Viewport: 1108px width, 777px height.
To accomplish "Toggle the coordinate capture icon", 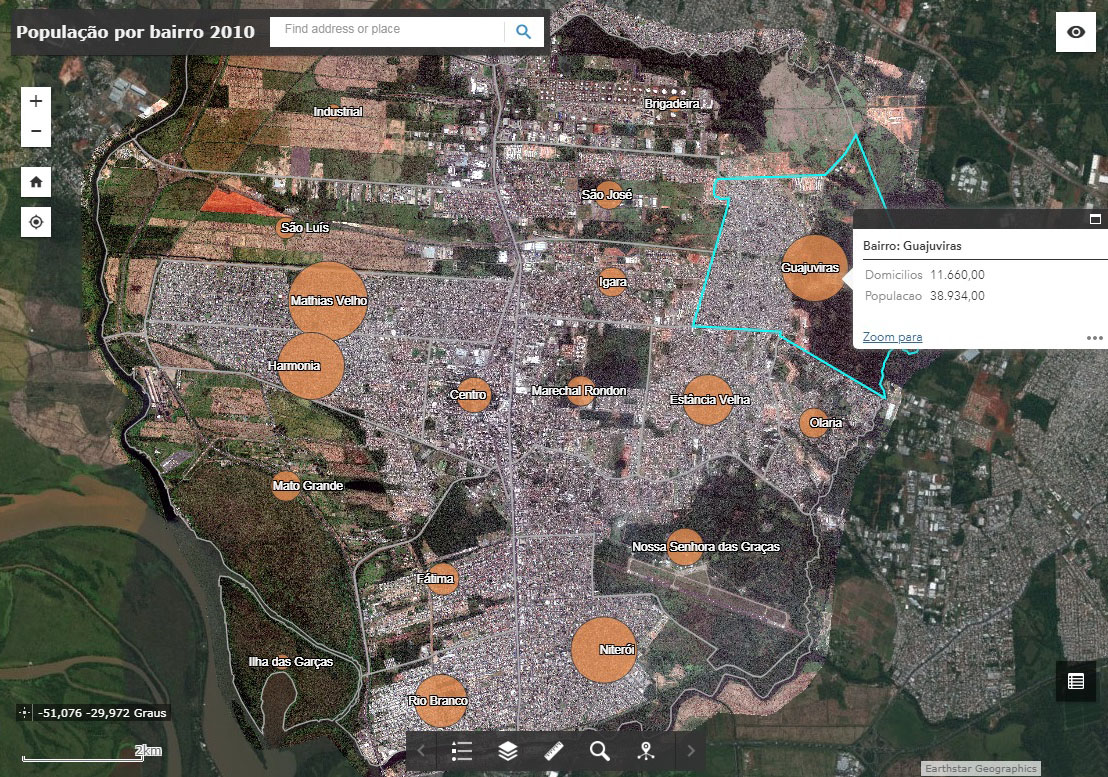I will (24, 713).
